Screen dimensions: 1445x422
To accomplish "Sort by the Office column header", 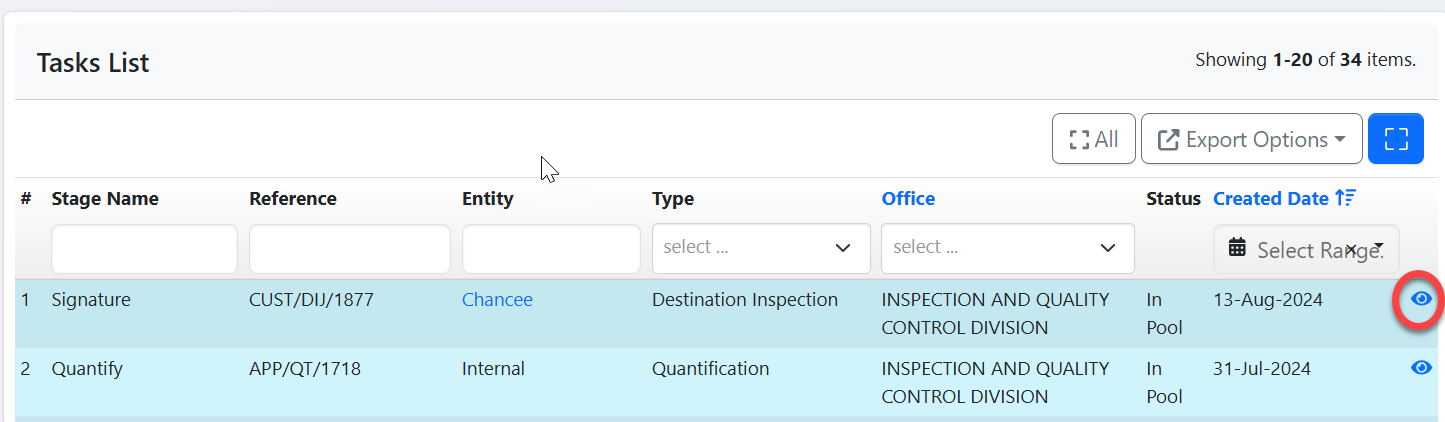I will click(908, 199).
